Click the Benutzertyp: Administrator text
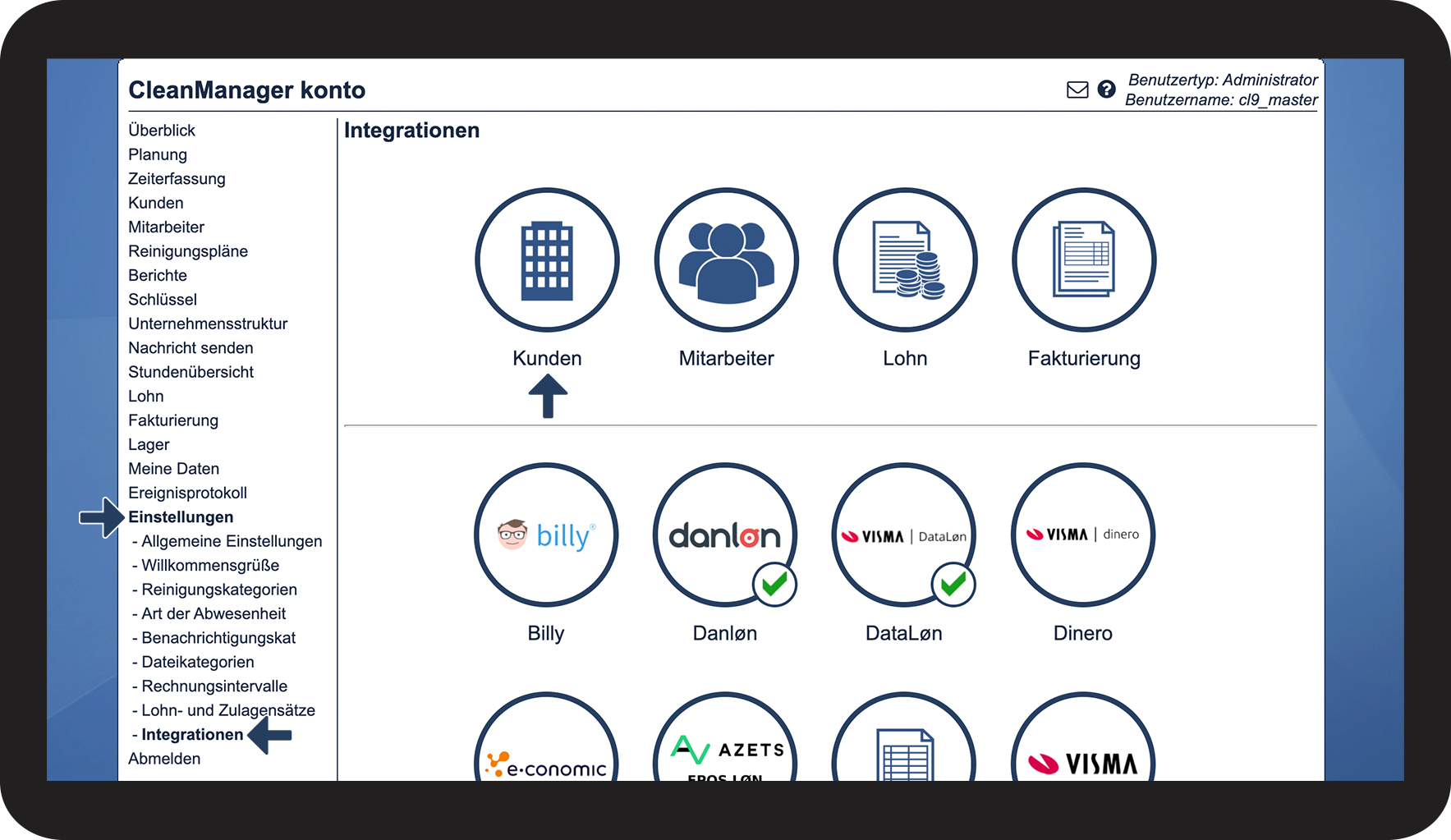This screenshot has height=840, width=1451. (x=1223, y=80)
